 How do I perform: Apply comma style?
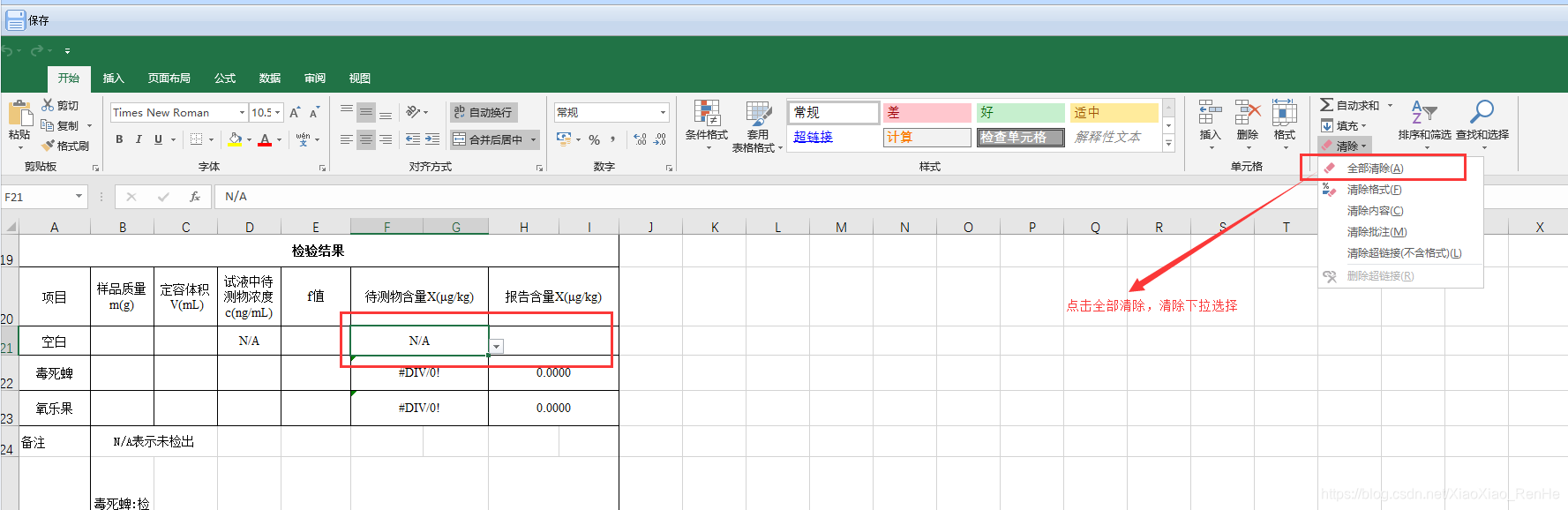(613, 139)
